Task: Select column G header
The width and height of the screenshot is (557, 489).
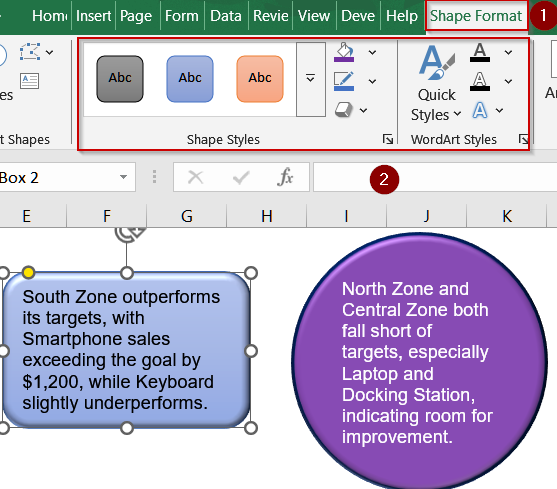Action: pos(186,216)
